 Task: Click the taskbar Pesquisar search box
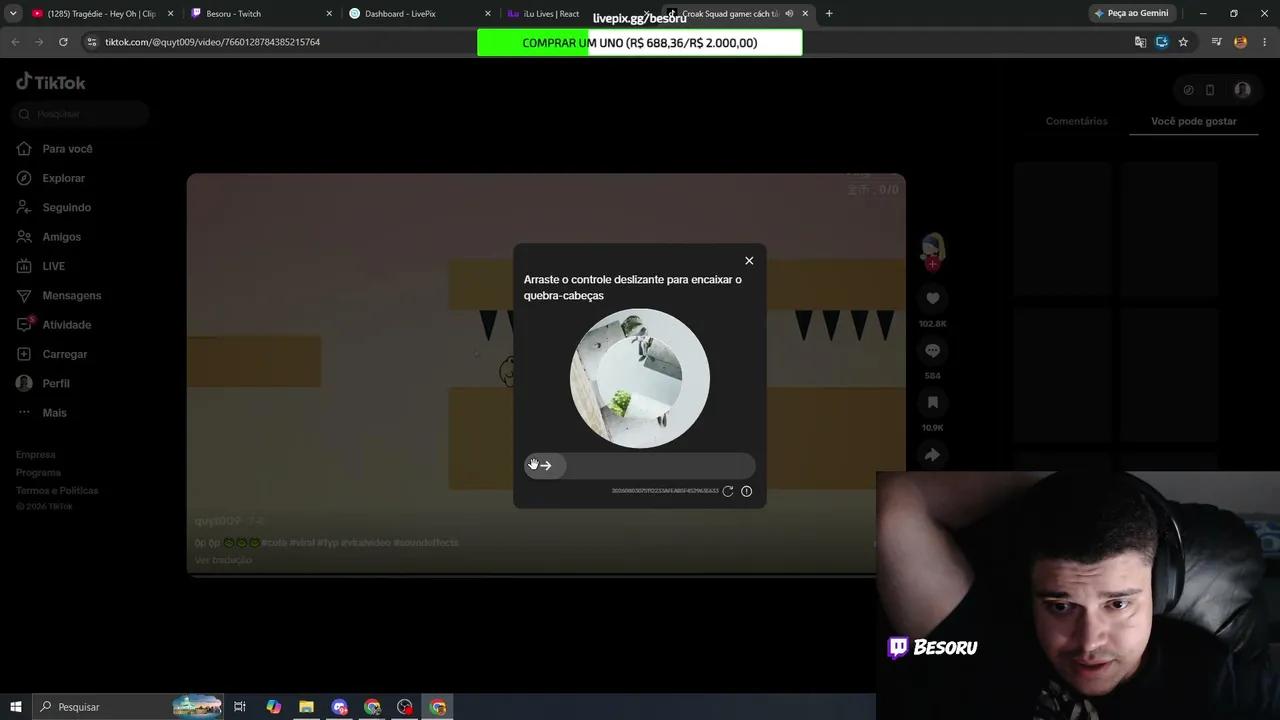(130, 707)
